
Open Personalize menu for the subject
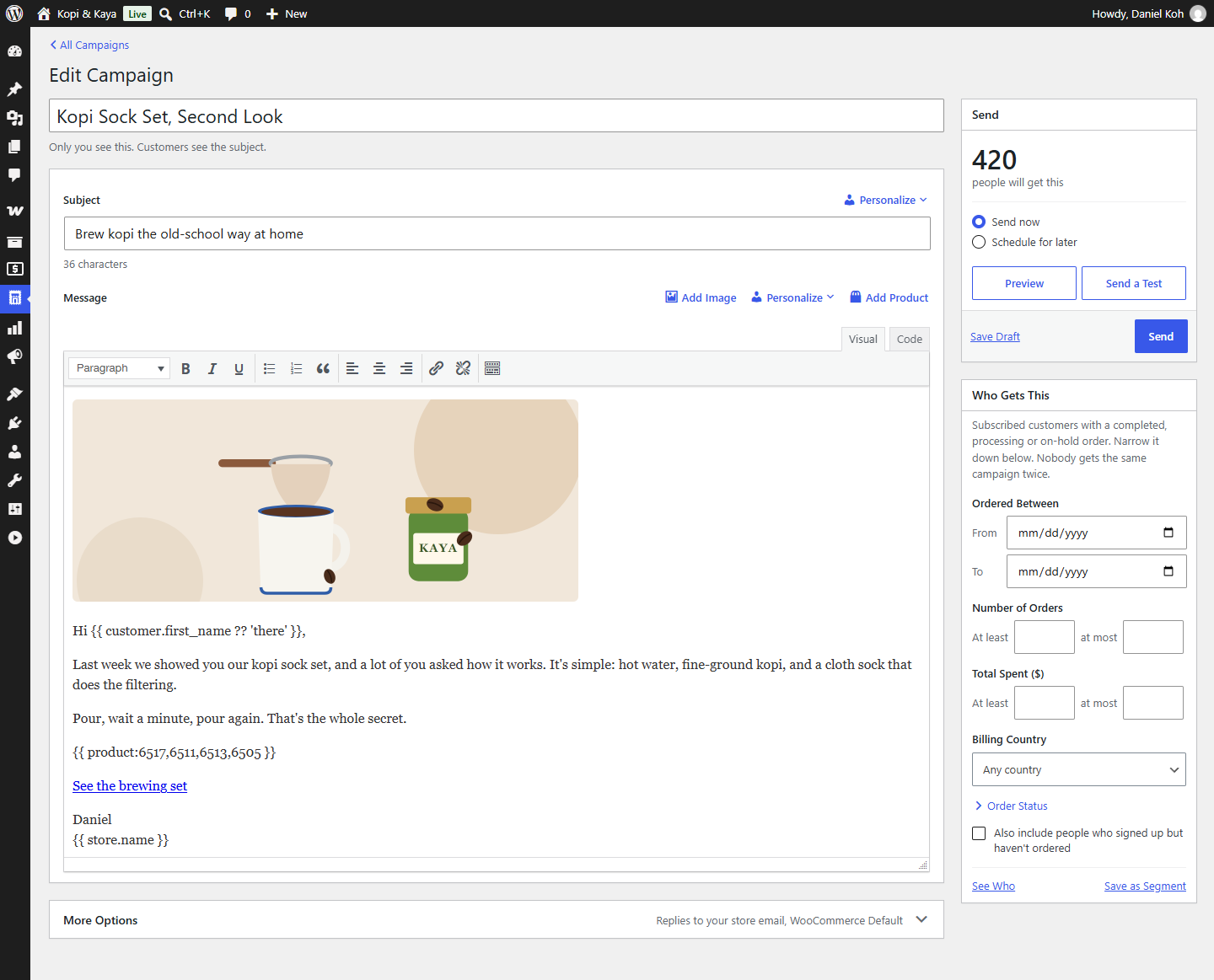click(x=885, y=200)
